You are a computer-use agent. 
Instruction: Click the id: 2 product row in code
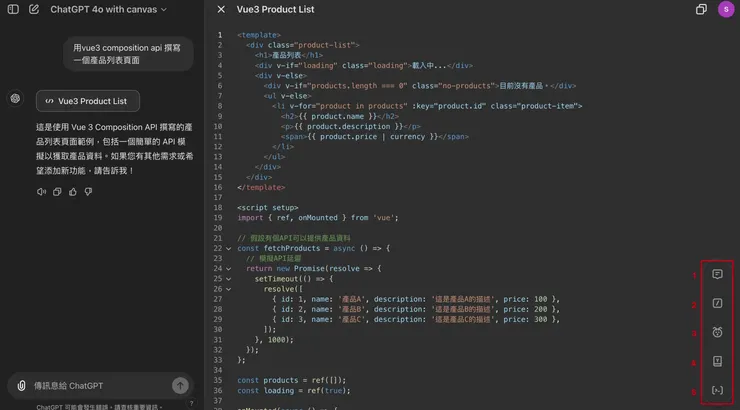coord(416,309)
